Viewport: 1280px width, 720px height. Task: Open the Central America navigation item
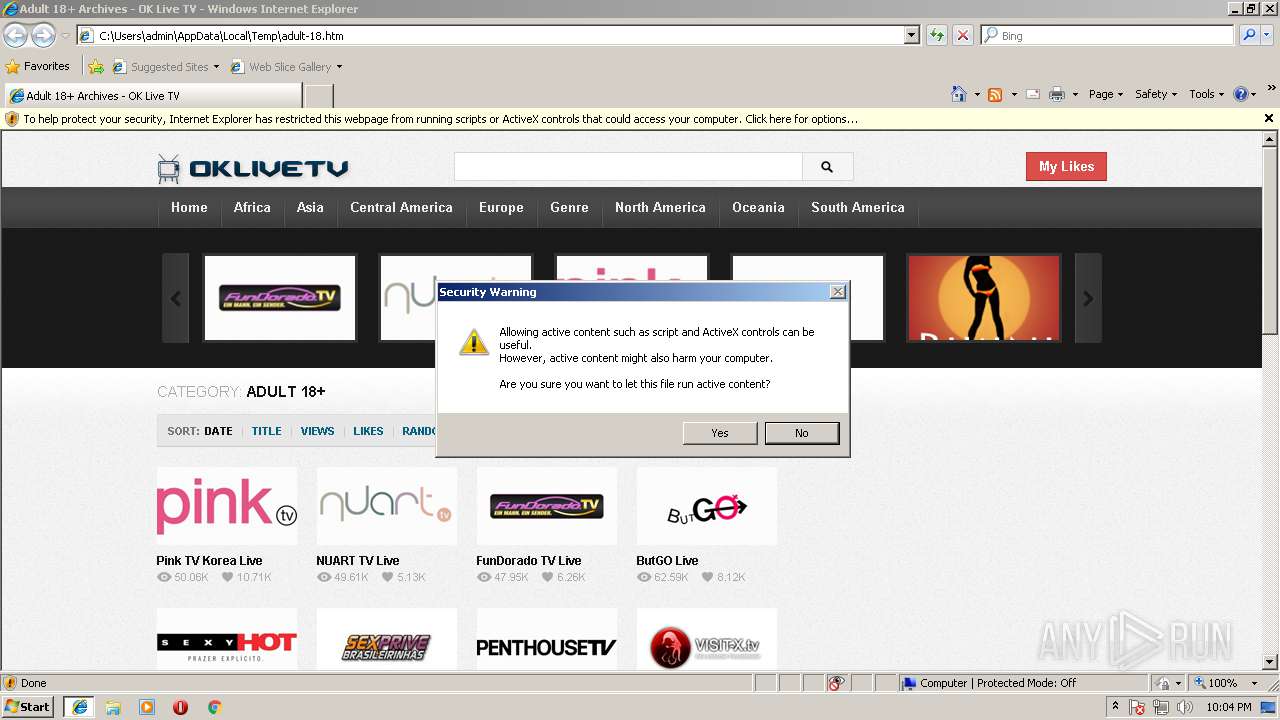point(401,207)
